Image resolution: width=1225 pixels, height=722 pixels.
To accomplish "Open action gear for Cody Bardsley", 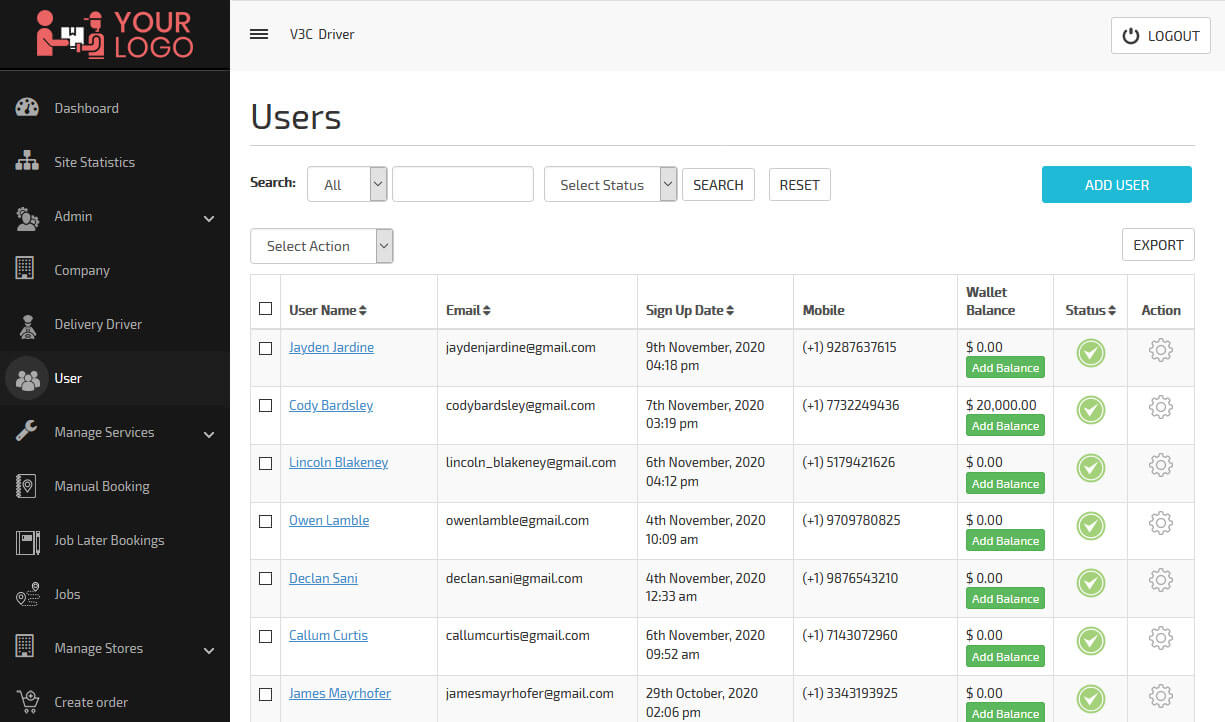I will coord(1161,407).
